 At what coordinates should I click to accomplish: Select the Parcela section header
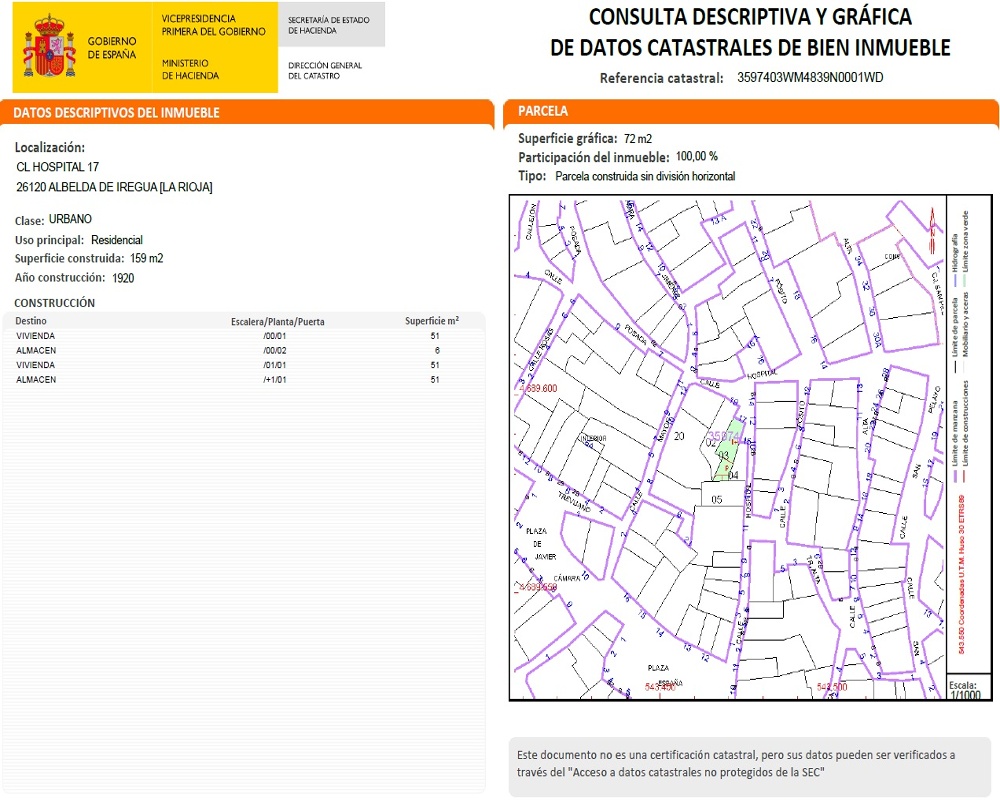543,111
